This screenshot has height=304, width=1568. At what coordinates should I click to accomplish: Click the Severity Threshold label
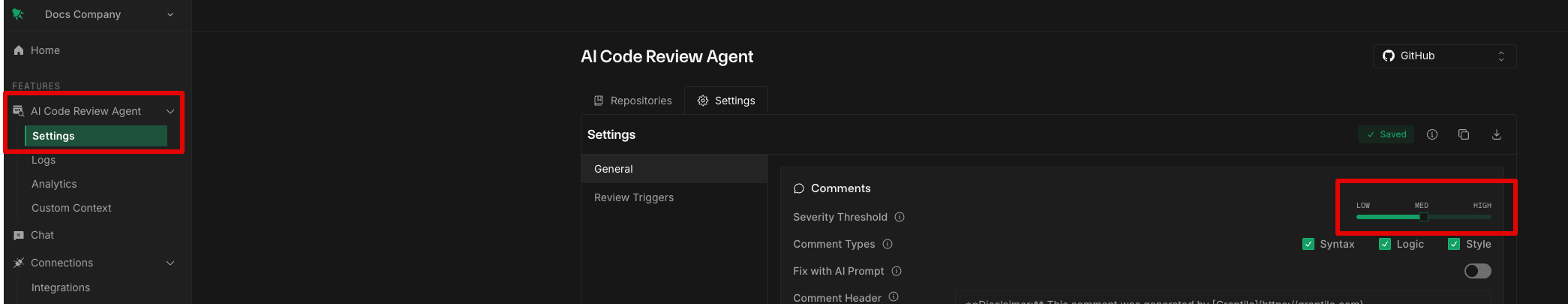click(x=840, y=217)
